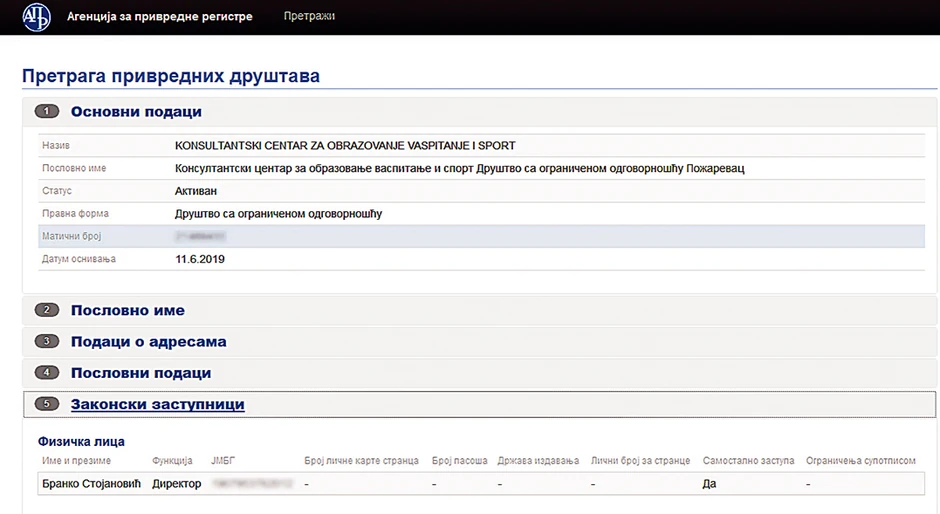Open Агенција за привредне регистре home link

pyautogui.click(x=159, y=17)
